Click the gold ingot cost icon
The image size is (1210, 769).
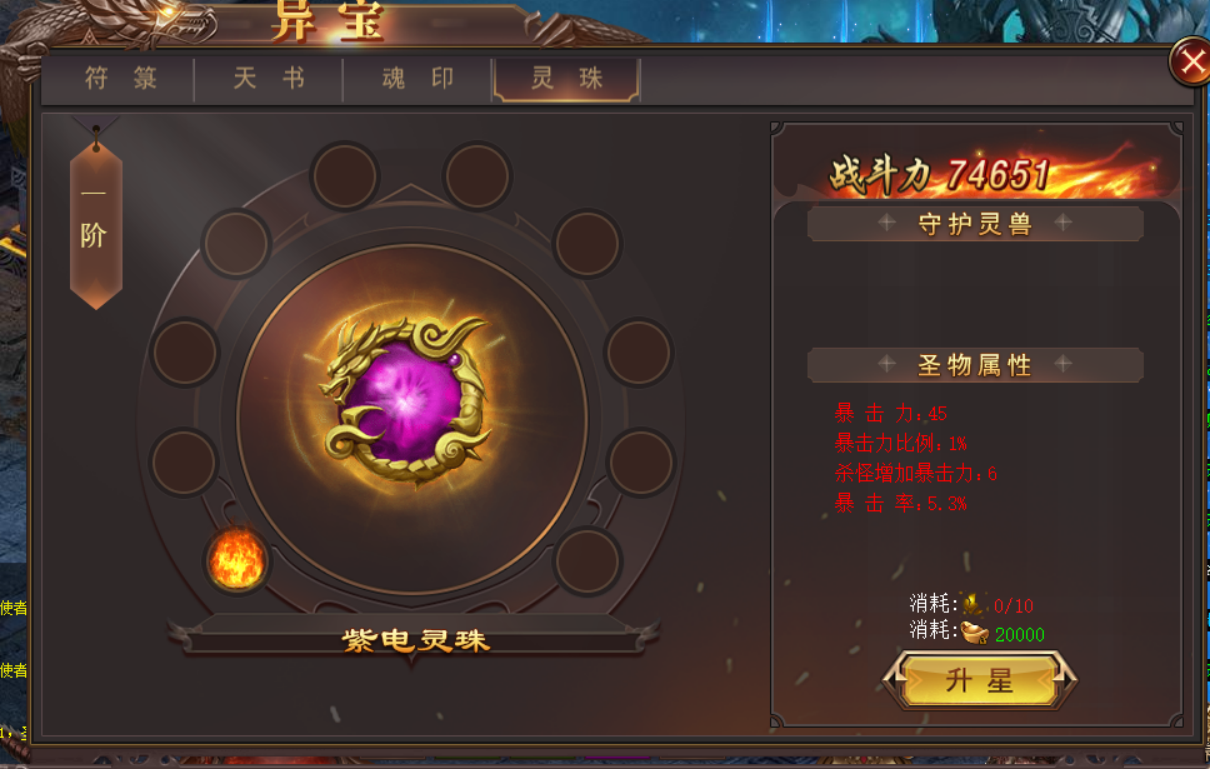coord(975,632)
